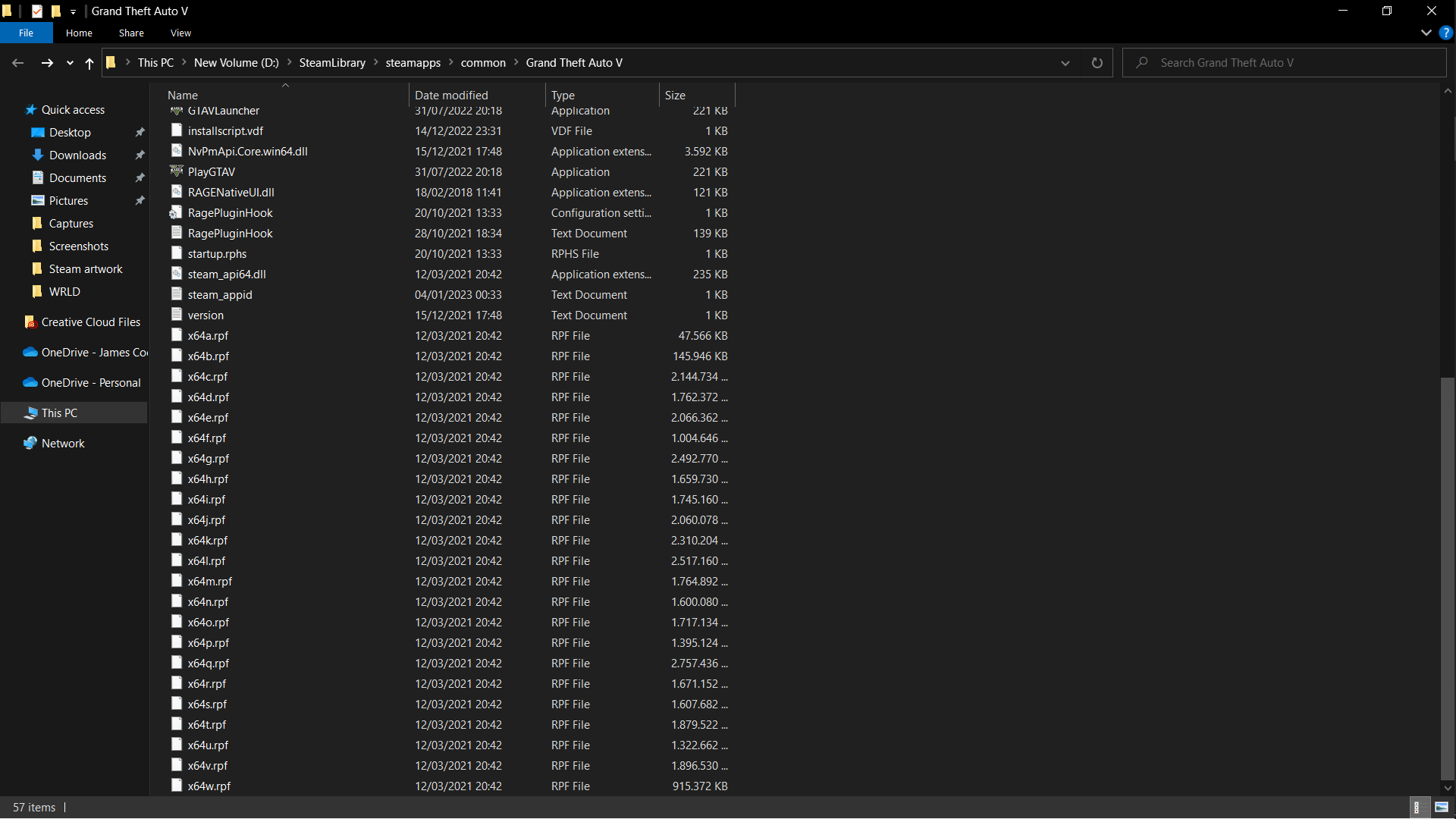Click common breadcrumb in address bar
The height and width of the screenshot is (819, 1456).
483,63
